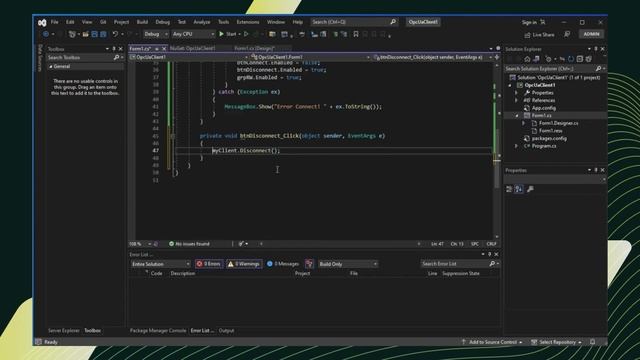Switch to Server Explorer tab
Screen dimensions: 640x360
(x=63, y=331)
